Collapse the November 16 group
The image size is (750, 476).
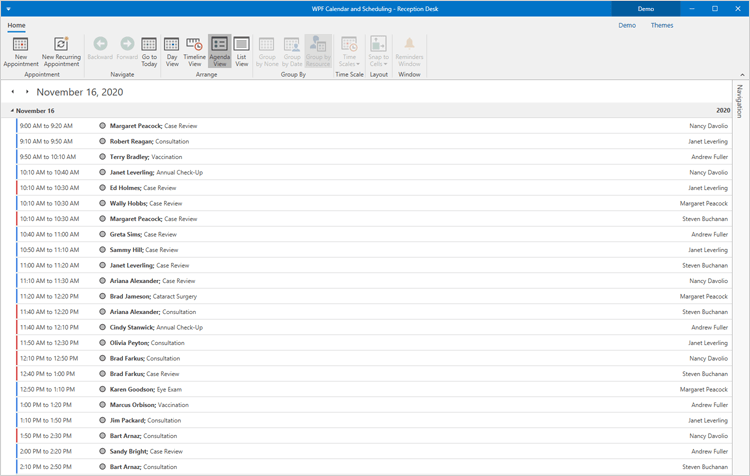pos(12,110)
